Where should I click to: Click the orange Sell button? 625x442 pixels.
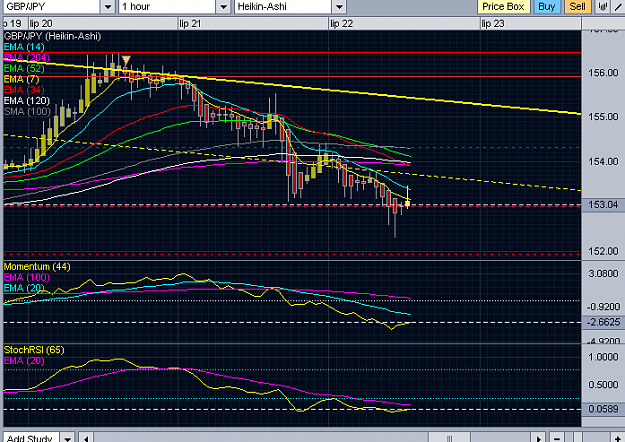[x=577, y=6]
